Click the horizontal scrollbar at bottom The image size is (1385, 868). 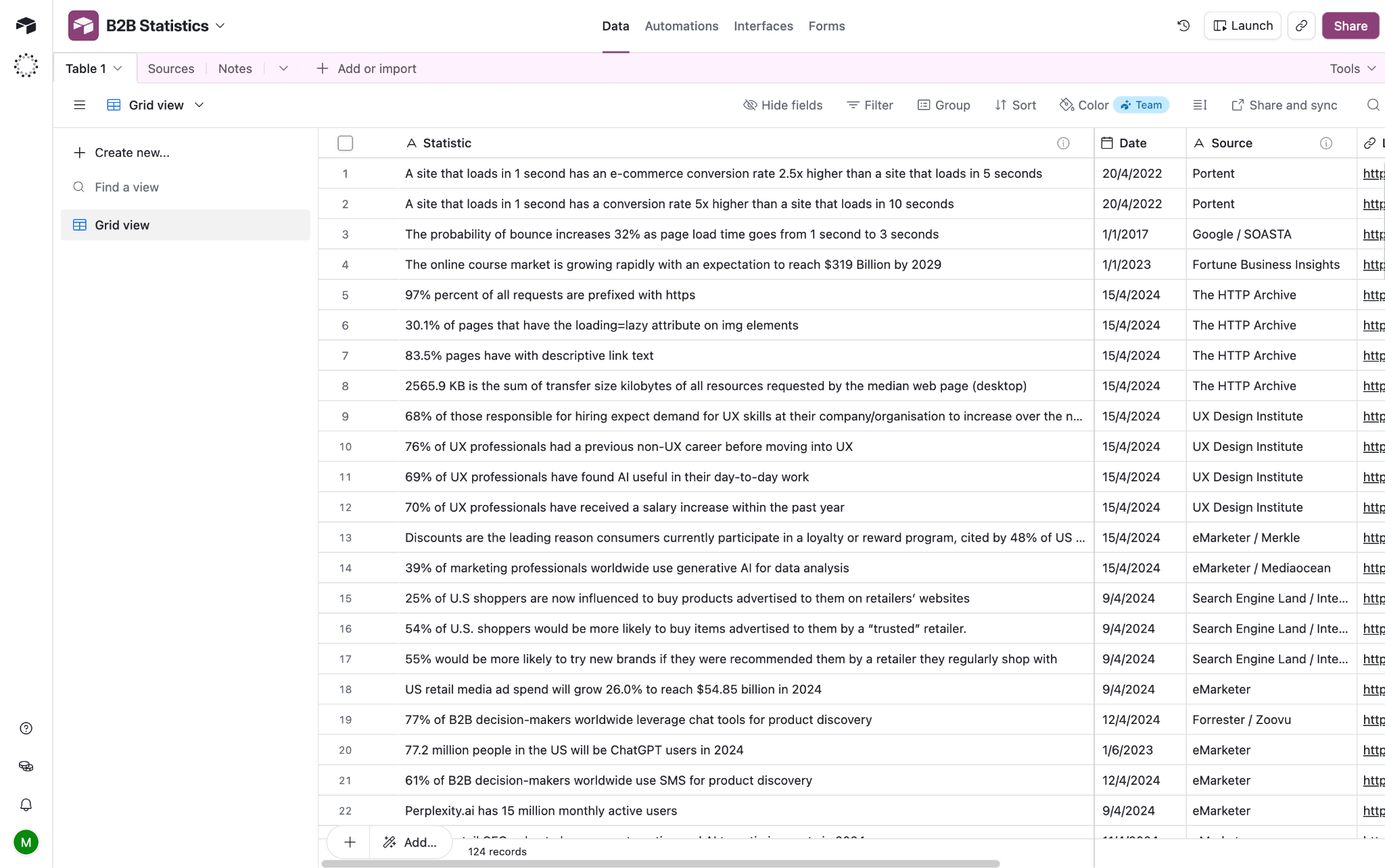(661, 864)
